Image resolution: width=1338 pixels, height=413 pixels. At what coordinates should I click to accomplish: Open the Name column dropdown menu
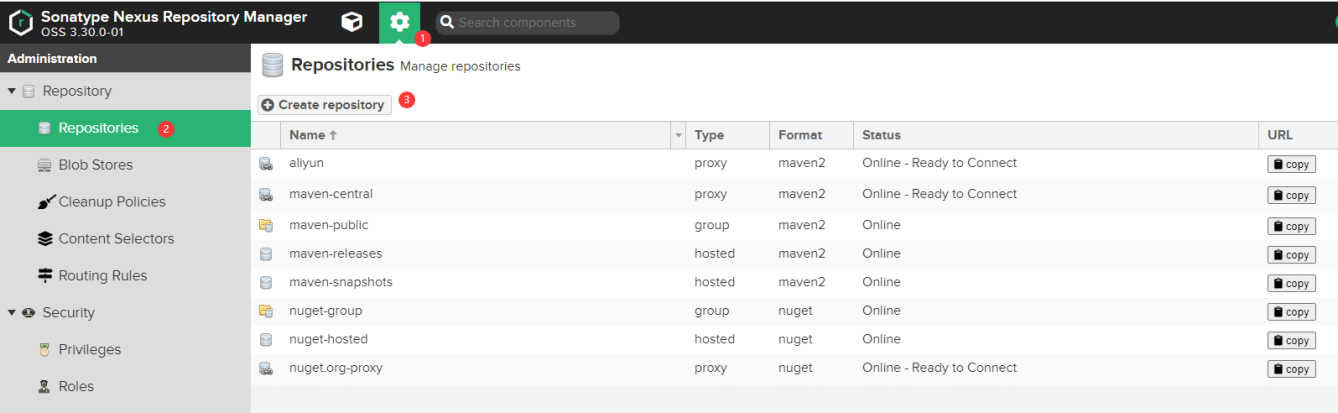680,135
